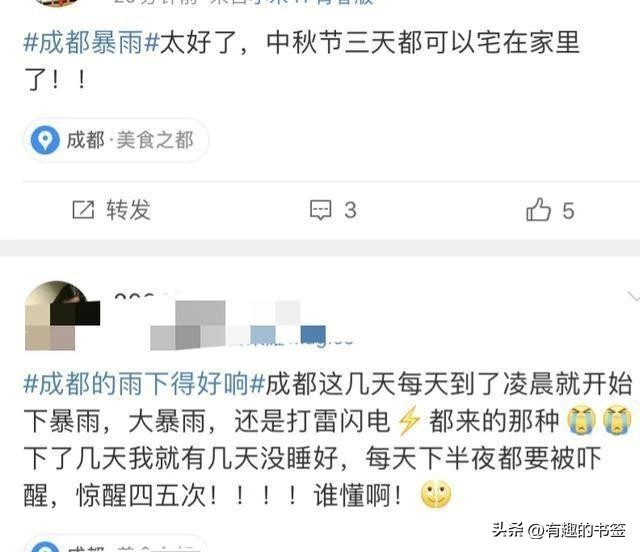Click the lightning bolt emoji
The image size is (640, 552).
tap(409, 421)
